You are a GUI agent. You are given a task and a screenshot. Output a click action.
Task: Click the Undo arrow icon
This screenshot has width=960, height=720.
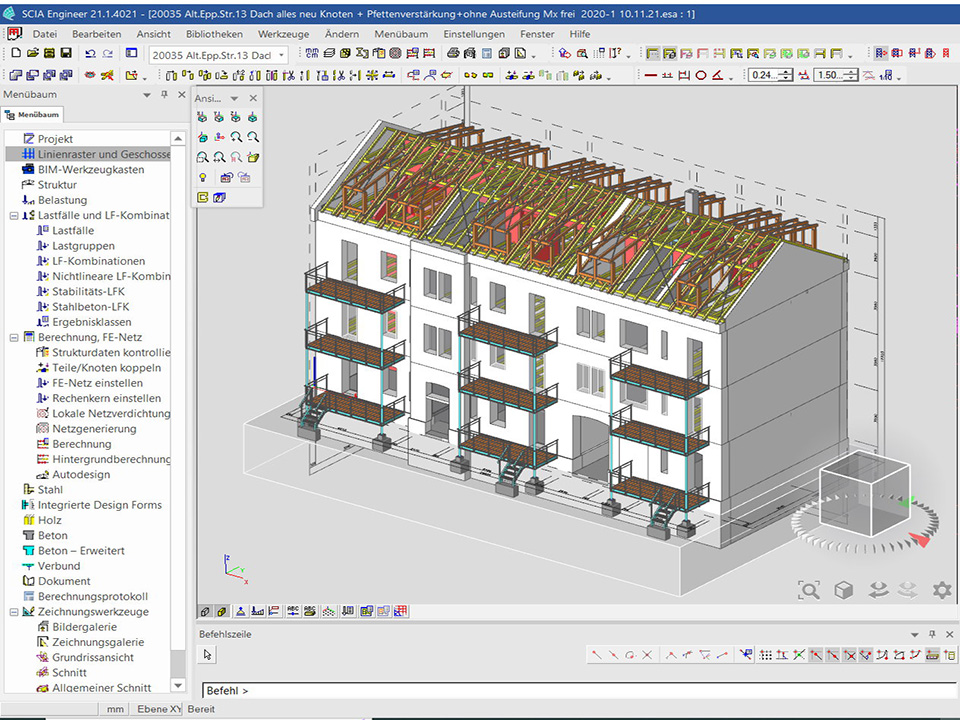90,54
